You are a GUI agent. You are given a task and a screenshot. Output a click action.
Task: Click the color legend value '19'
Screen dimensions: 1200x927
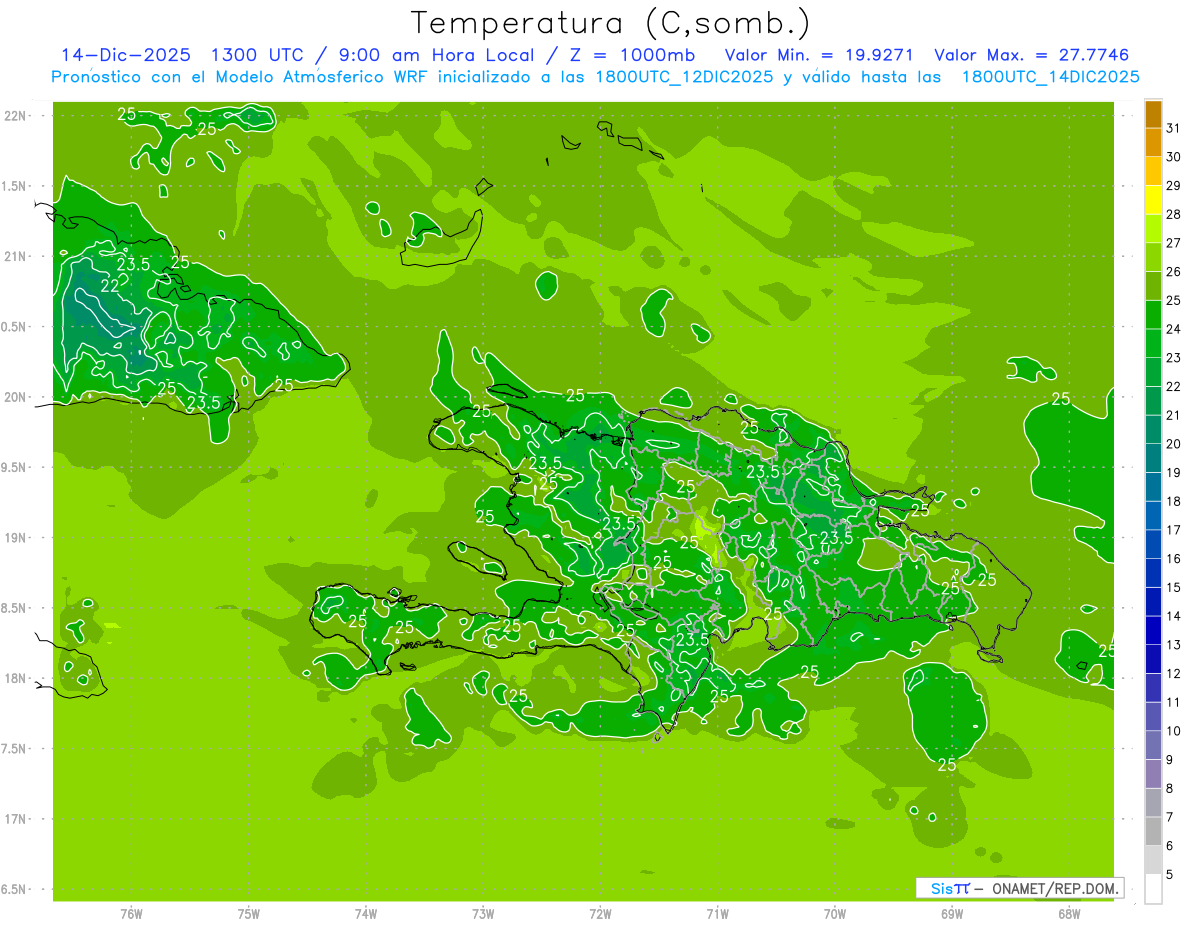click(1174, 473)
